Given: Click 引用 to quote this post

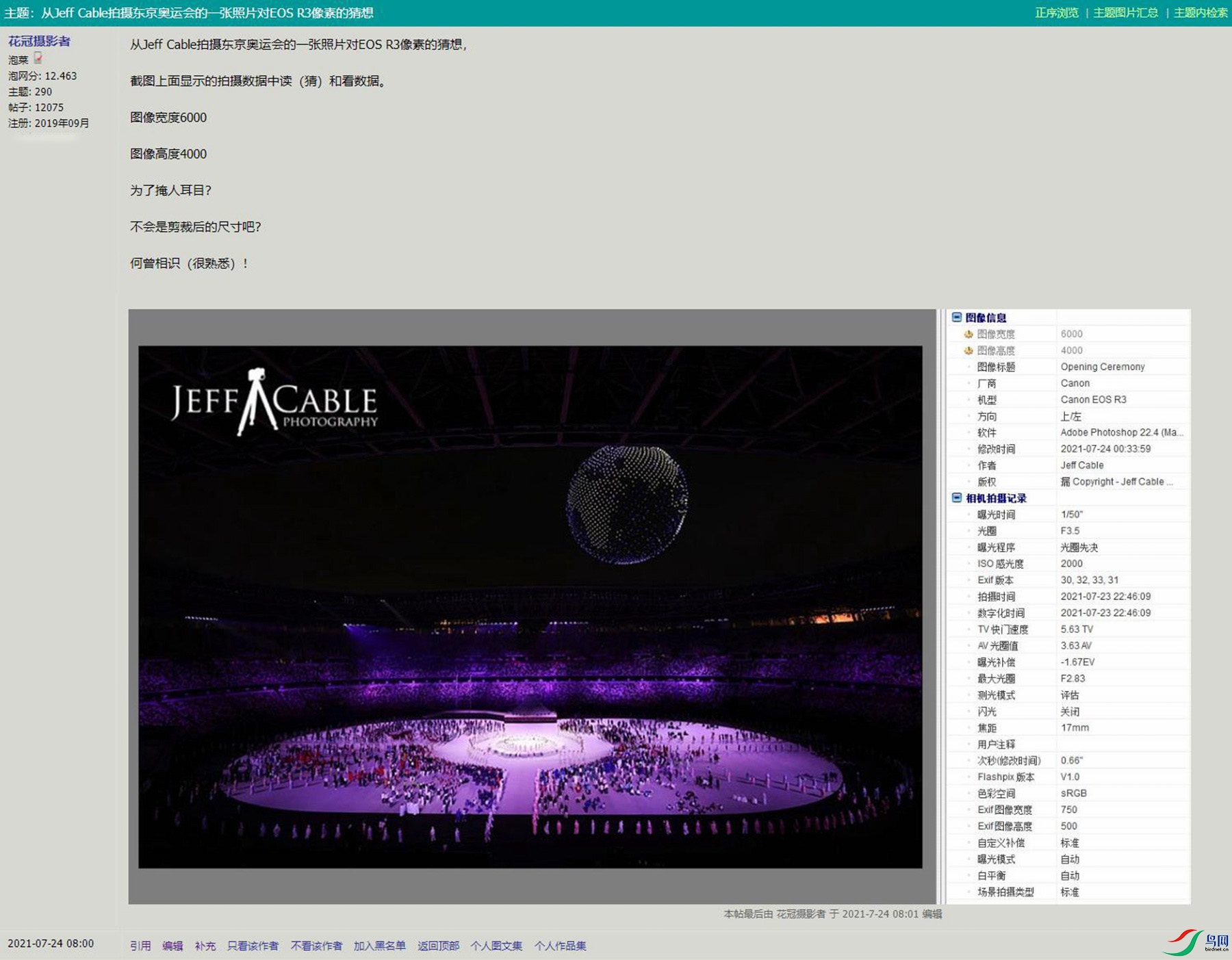Looking at the screenshot, I should pos(140,946).
